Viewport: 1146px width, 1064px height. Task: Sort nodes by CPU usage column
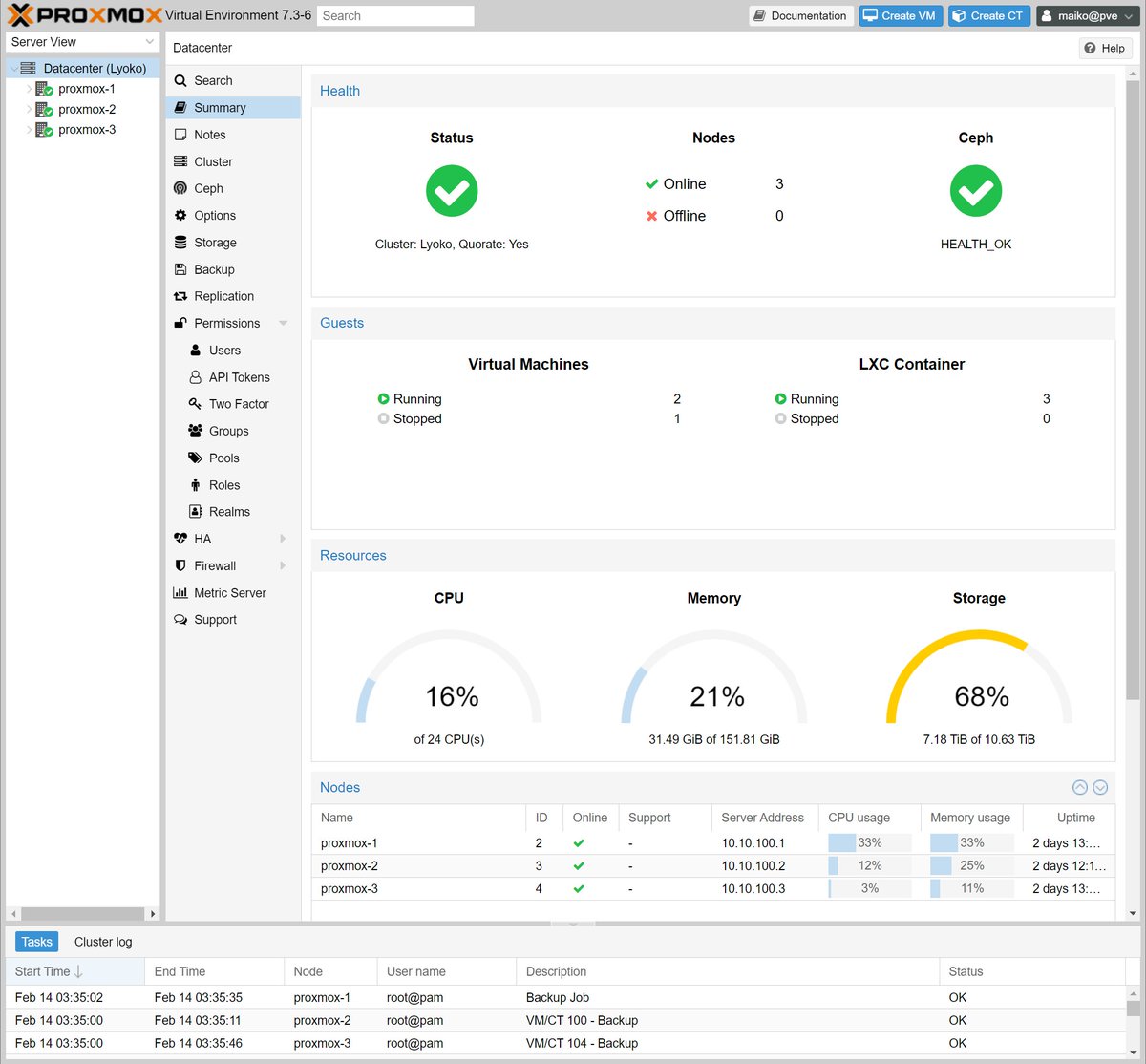click(x=869, y=818)
